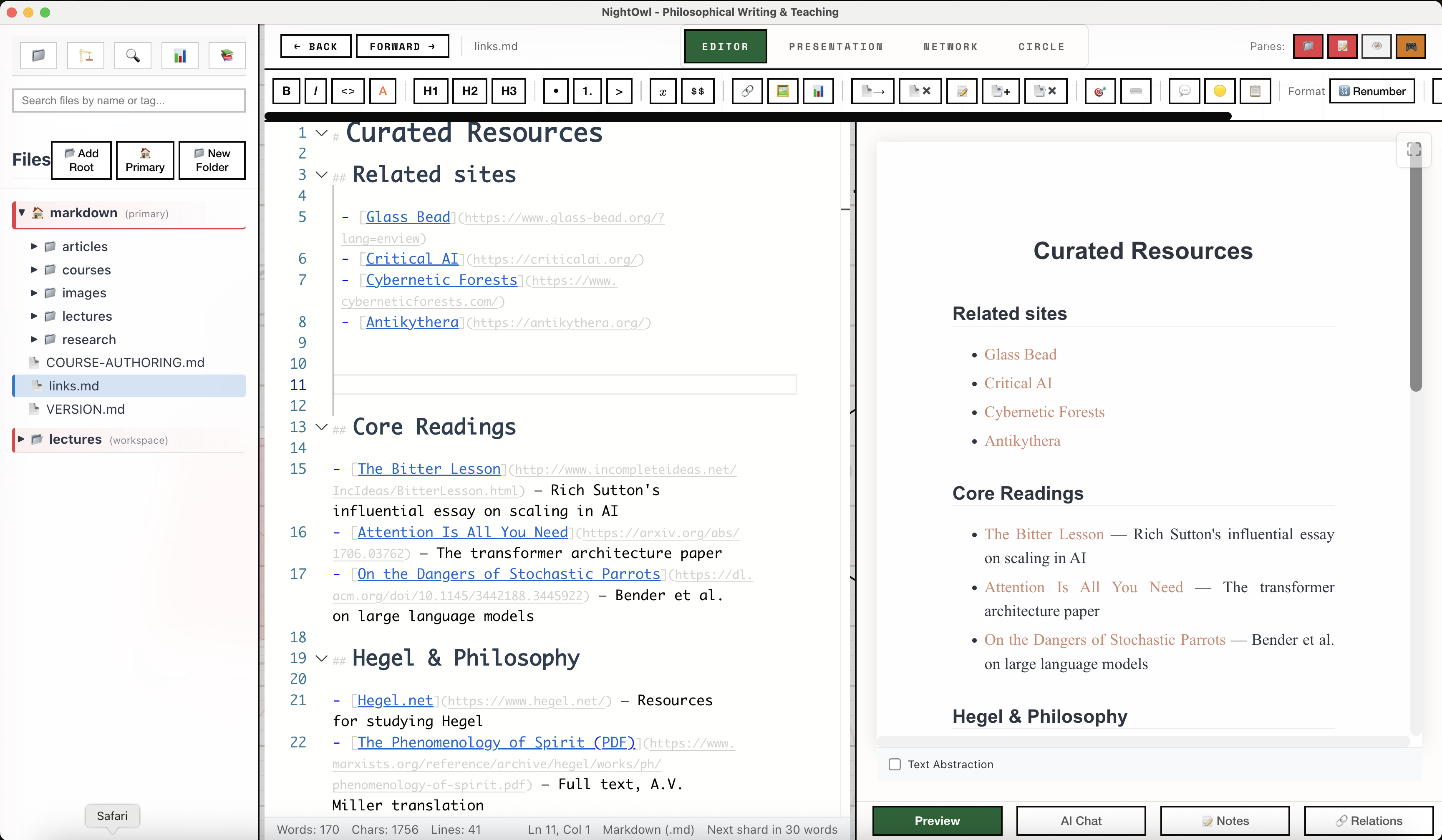Switch to the Presentation tab
The width and height of the screenshot is (1442, 840).
pyautogui.click(x=836, y=46)
